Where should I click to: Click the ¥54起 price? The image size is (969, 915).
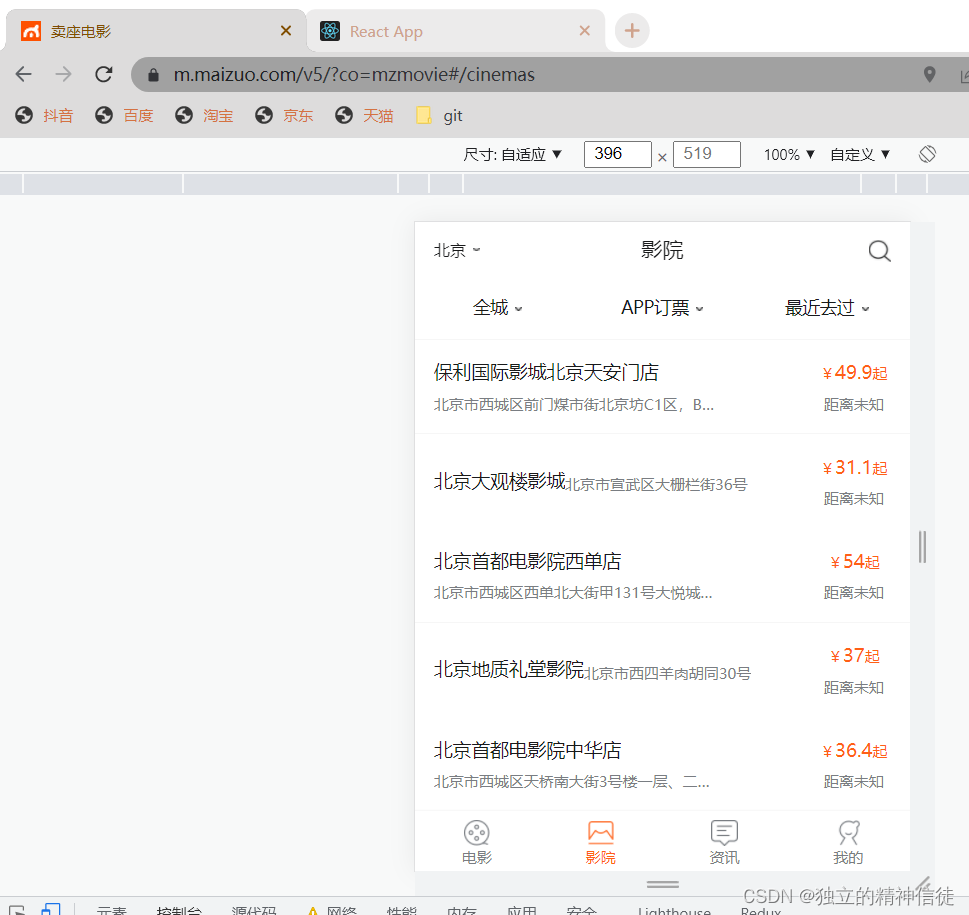(855, 562)
